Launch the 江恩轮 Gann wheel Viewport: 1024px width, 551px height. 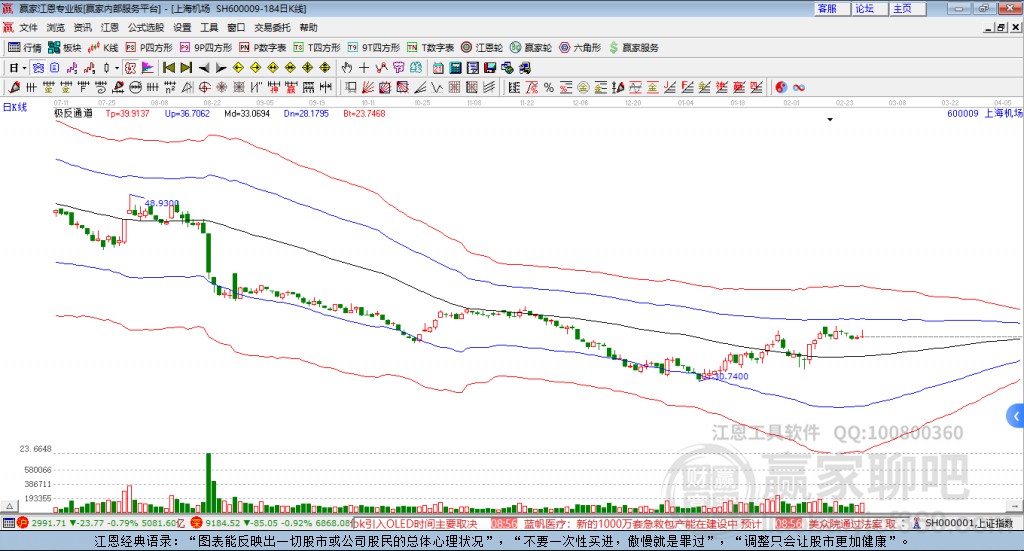482,48
